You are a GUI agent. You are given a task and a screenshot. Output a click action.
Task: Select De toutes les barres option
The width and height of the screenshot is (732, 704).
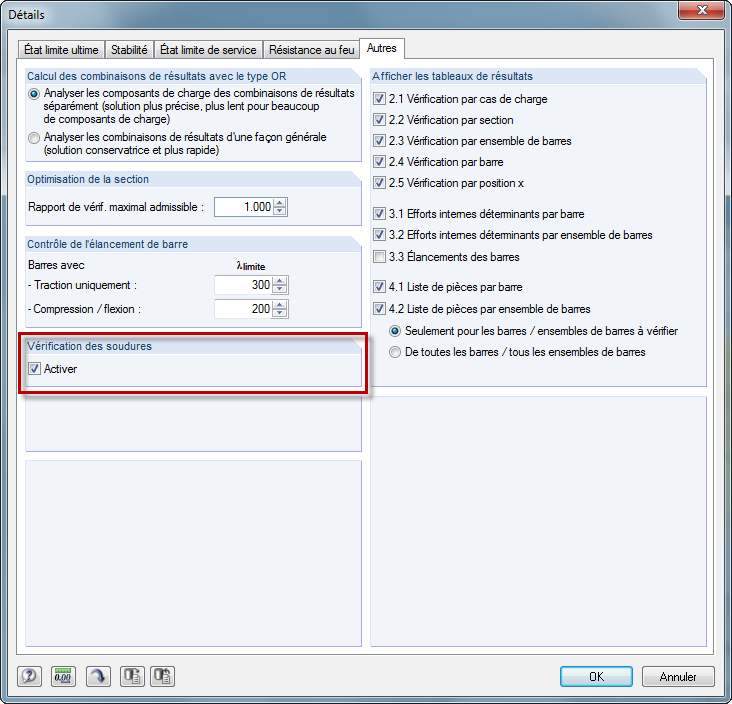pyautogui.click(x=395, y=352)
